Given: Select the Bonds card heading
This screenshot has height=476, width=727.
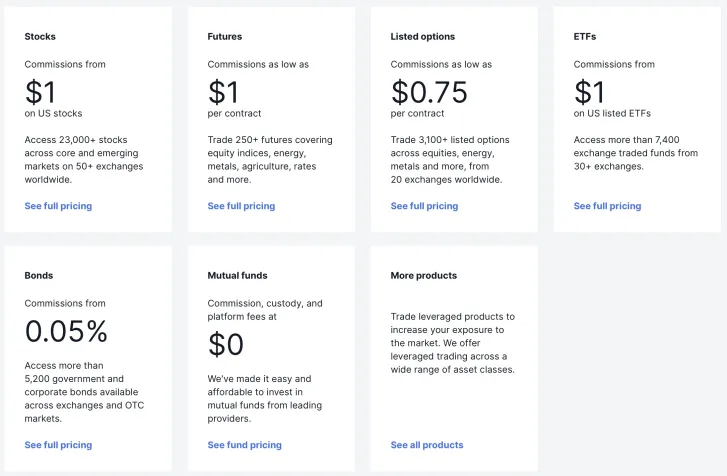Looking at the screenshot, I should [39, 276].
